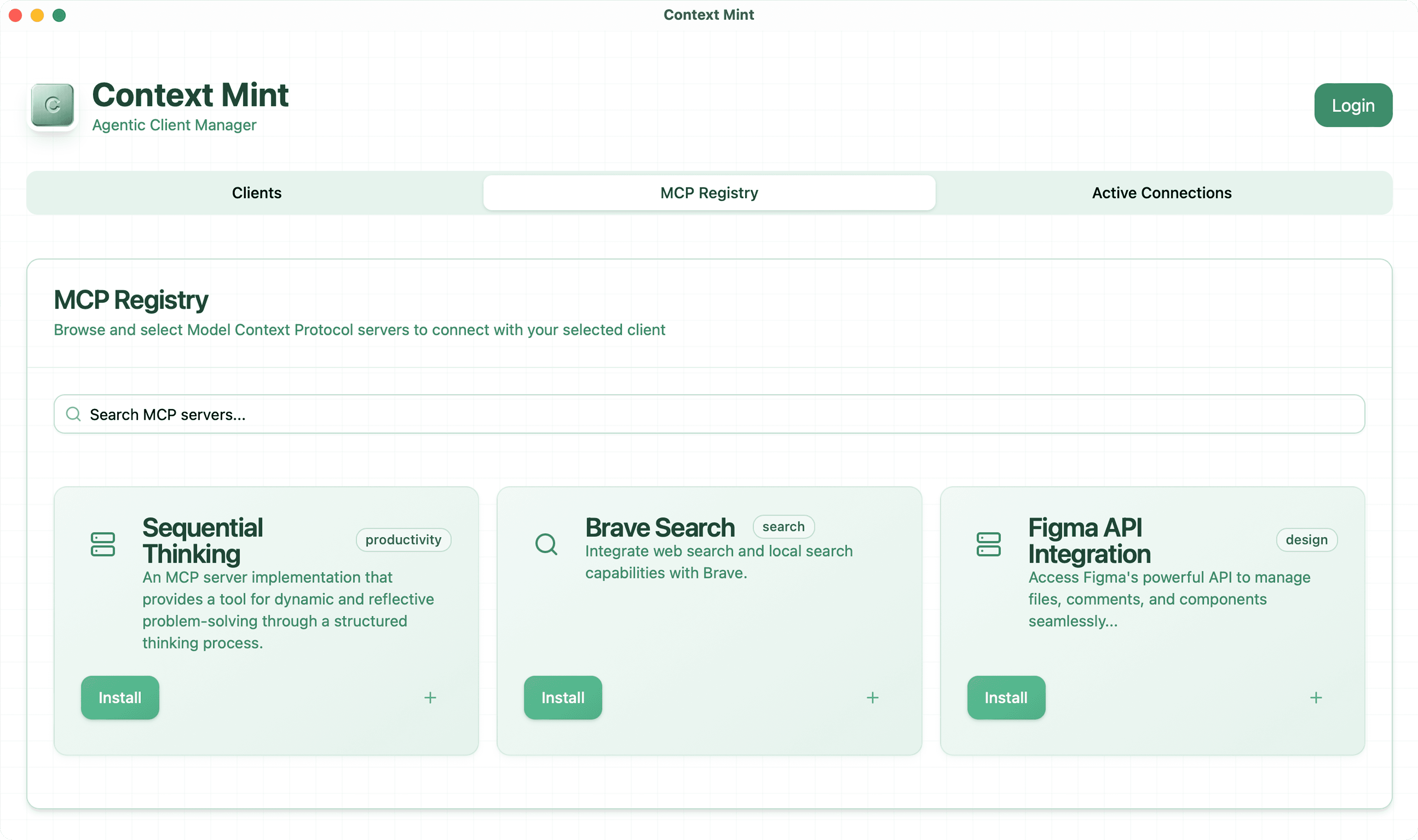Screen dimensions: 1418x840
Task: Install the Figma API Integration server
Action: click(1006, 697)
